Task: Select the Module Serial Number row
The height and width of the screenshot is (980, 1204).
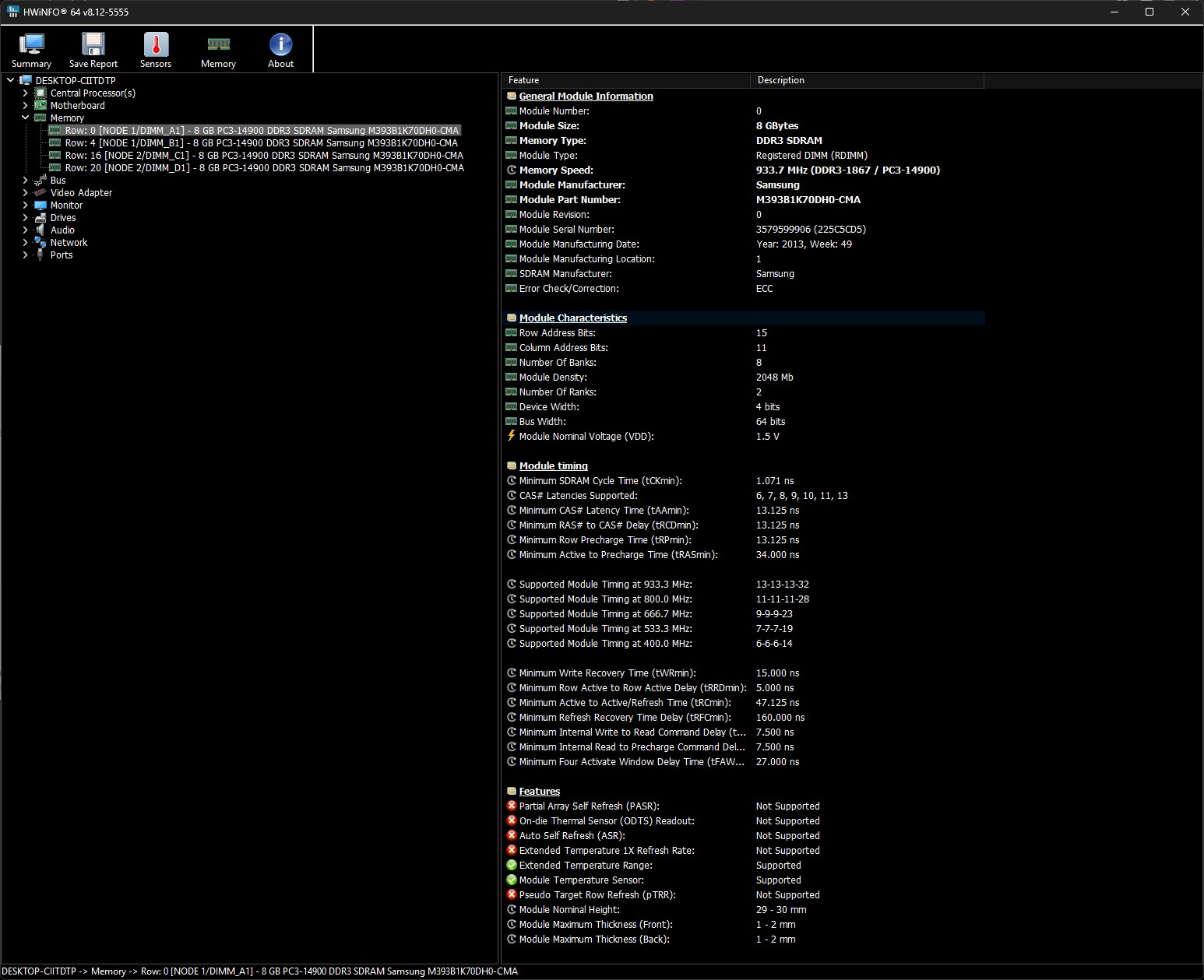Action: pyautogui.click(x=744, y=229)
